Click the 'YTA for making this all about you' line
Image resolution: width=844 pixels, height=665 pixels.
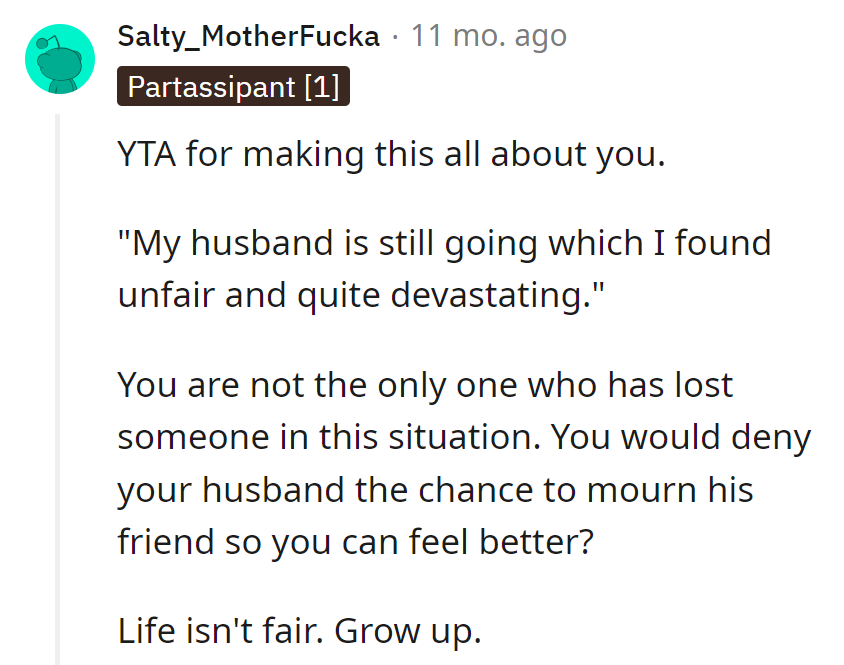(x=390, y=157)
